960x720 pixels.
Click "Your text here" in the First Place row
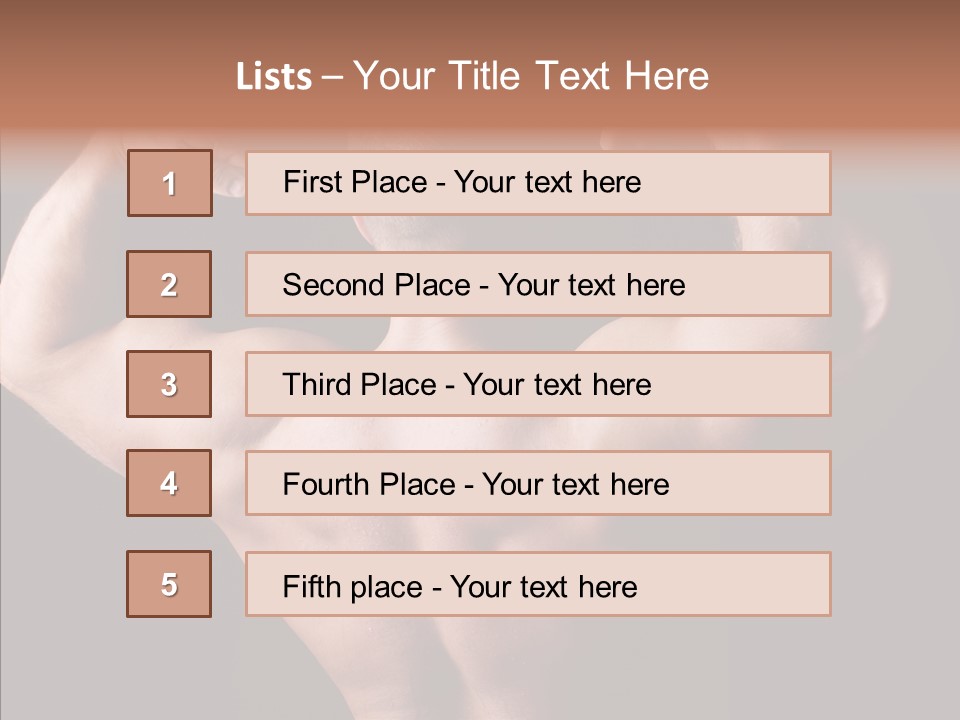(547, 182)
